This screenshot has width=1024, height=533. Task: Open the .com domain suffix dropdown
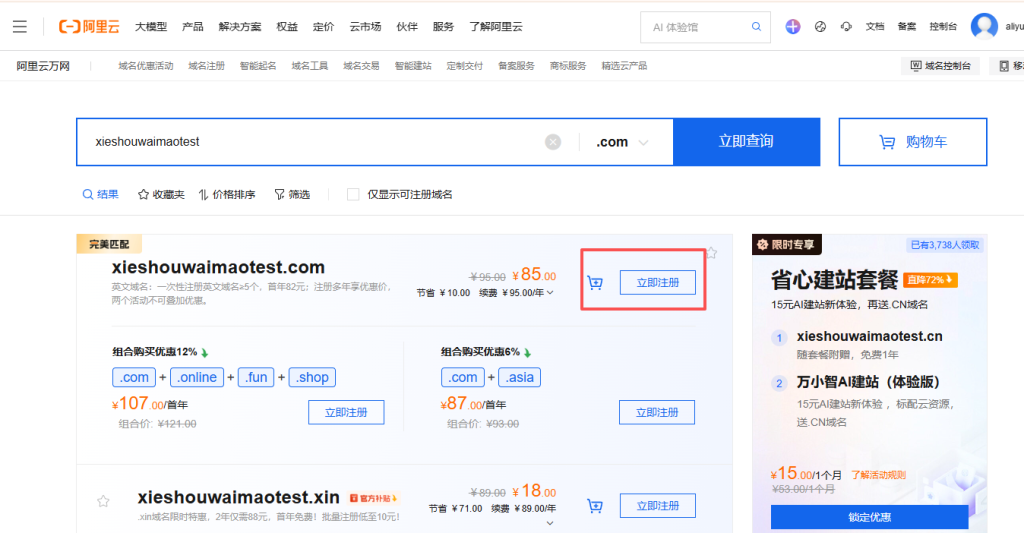[622, 142]
